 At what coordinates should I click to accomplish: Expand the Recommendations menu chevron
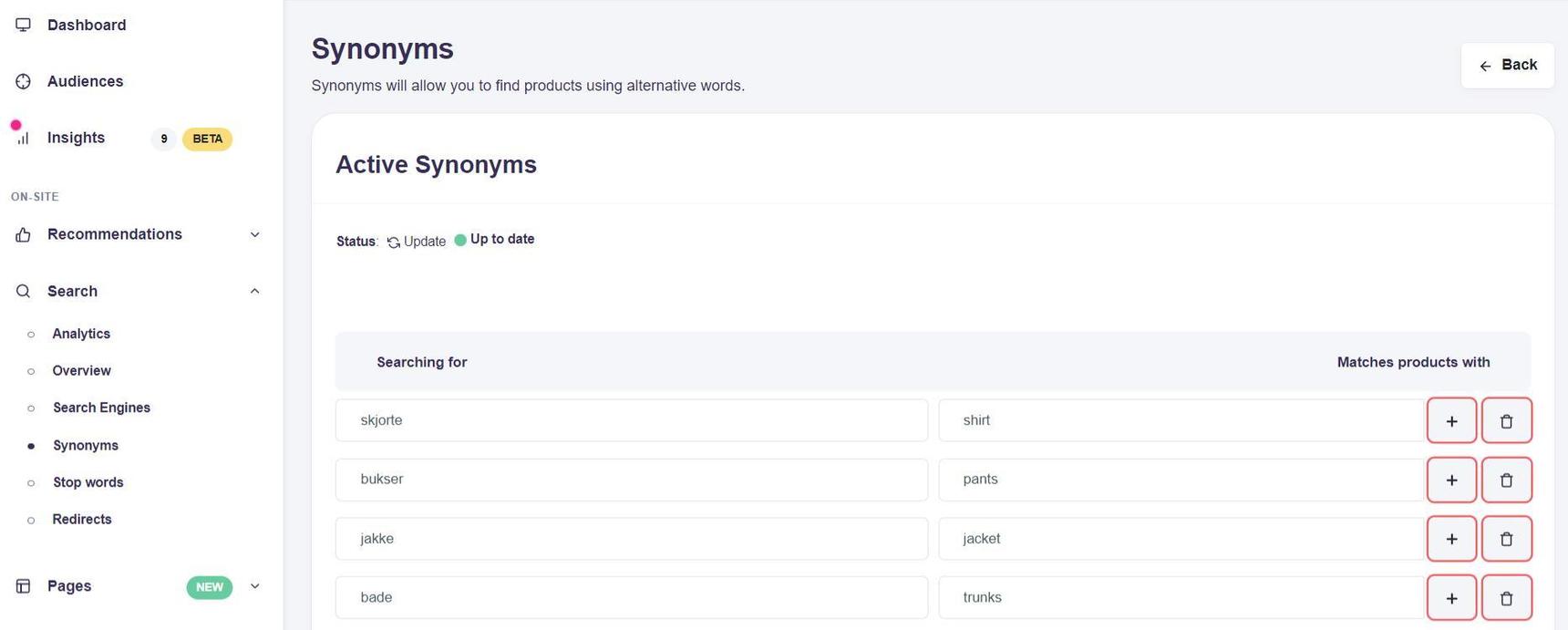254,235
